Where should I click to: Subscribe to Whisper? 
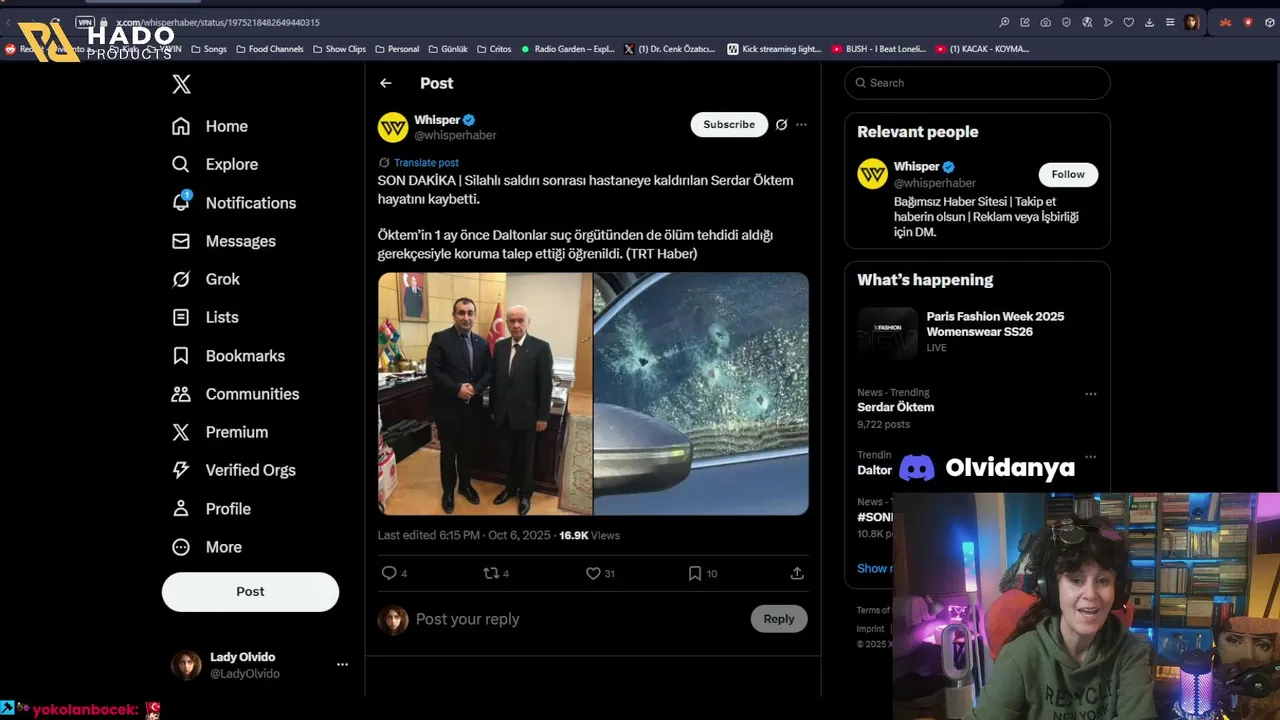729,125
